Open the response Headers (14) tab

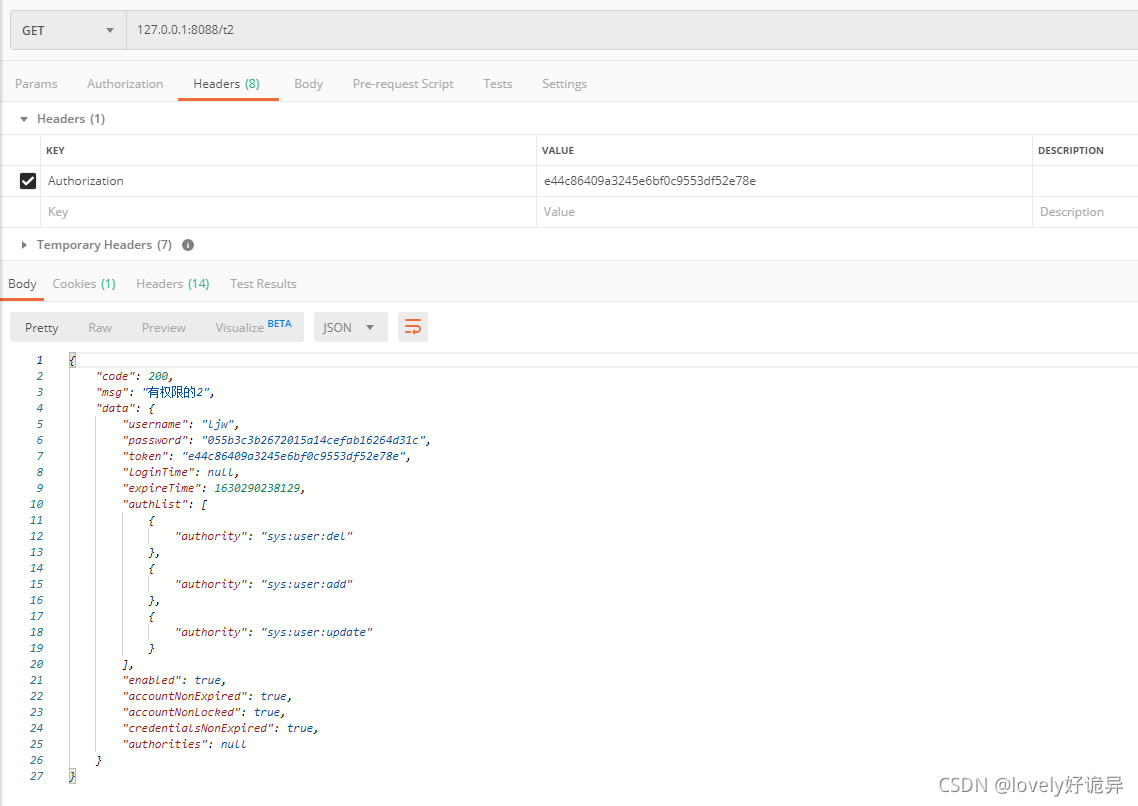tap(173, 284)
